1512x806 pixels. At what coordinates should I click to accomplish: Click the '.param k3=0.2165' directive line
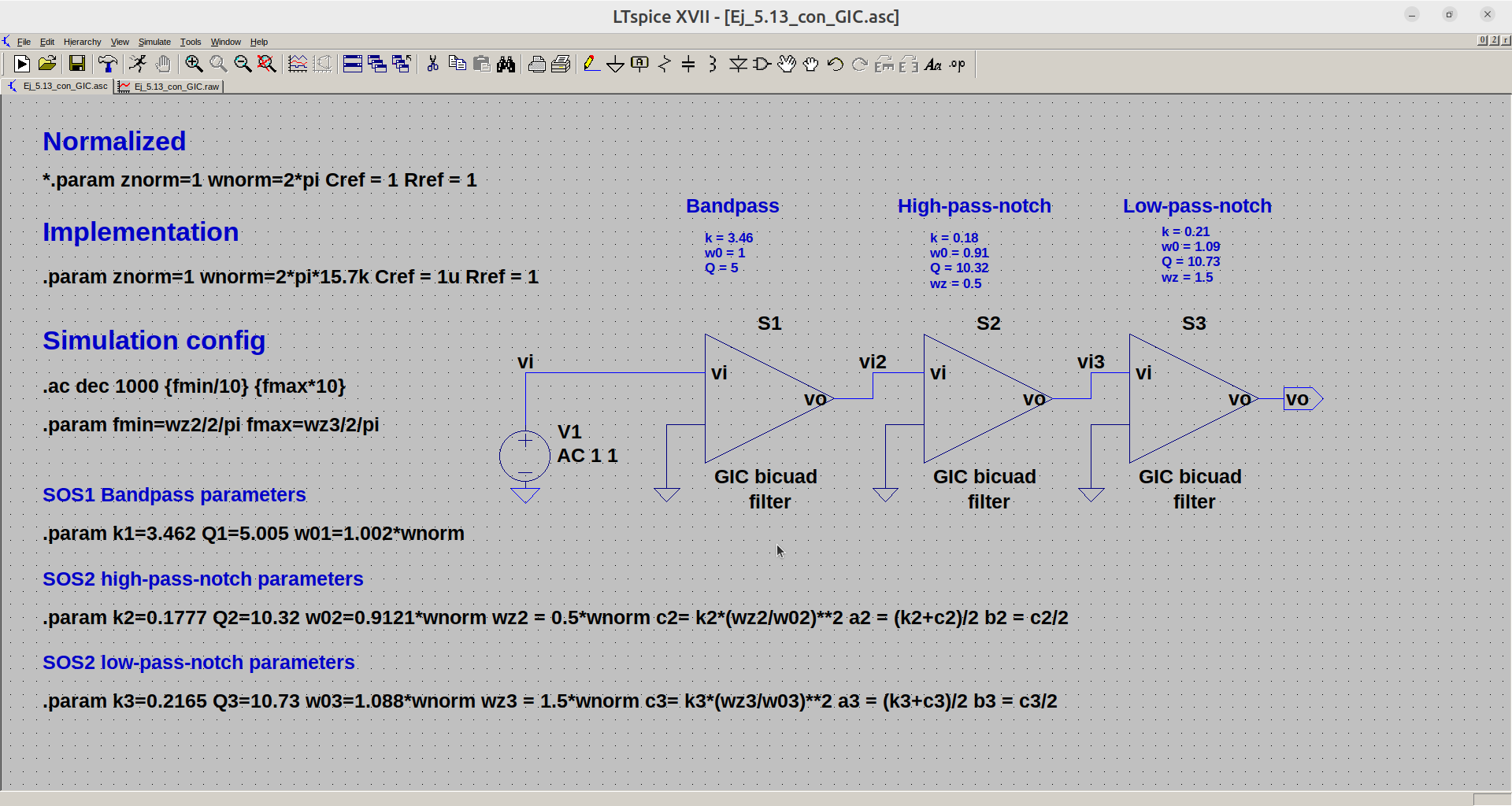550,701
